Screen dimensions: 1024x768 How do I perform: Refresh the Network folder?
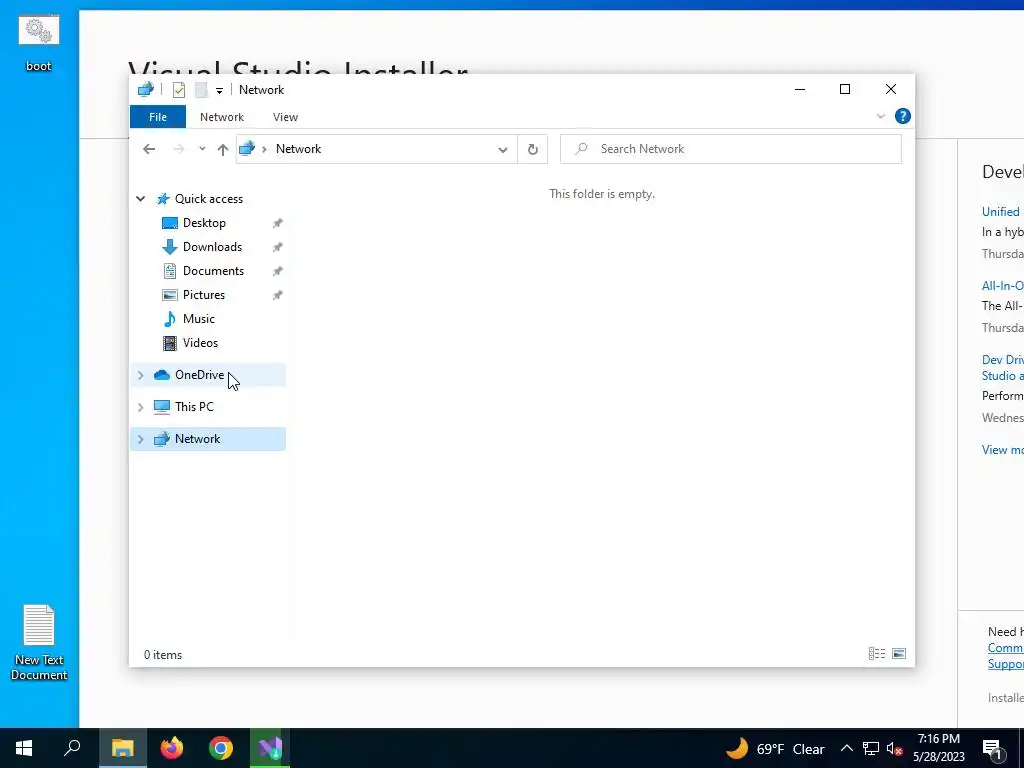pos(532,149)
